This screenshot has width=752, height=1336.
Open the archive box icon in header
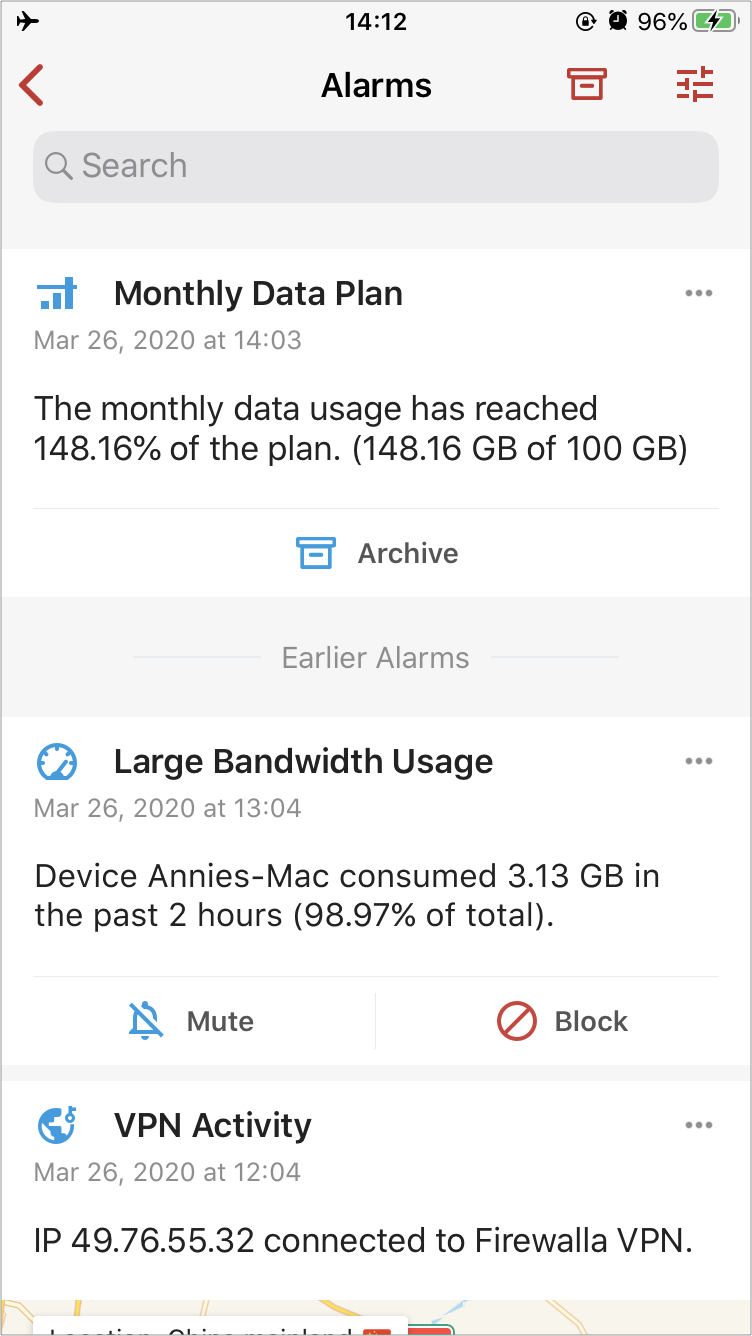[x=587, y=85]
